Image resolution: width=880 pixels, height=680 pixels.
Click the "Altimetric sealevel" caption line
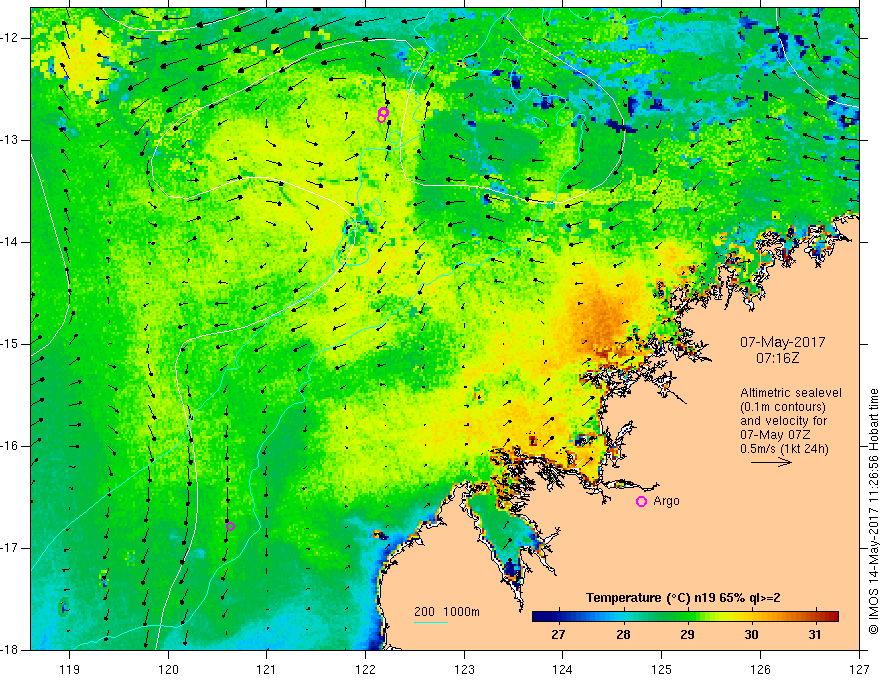click(x=791, y=393)
